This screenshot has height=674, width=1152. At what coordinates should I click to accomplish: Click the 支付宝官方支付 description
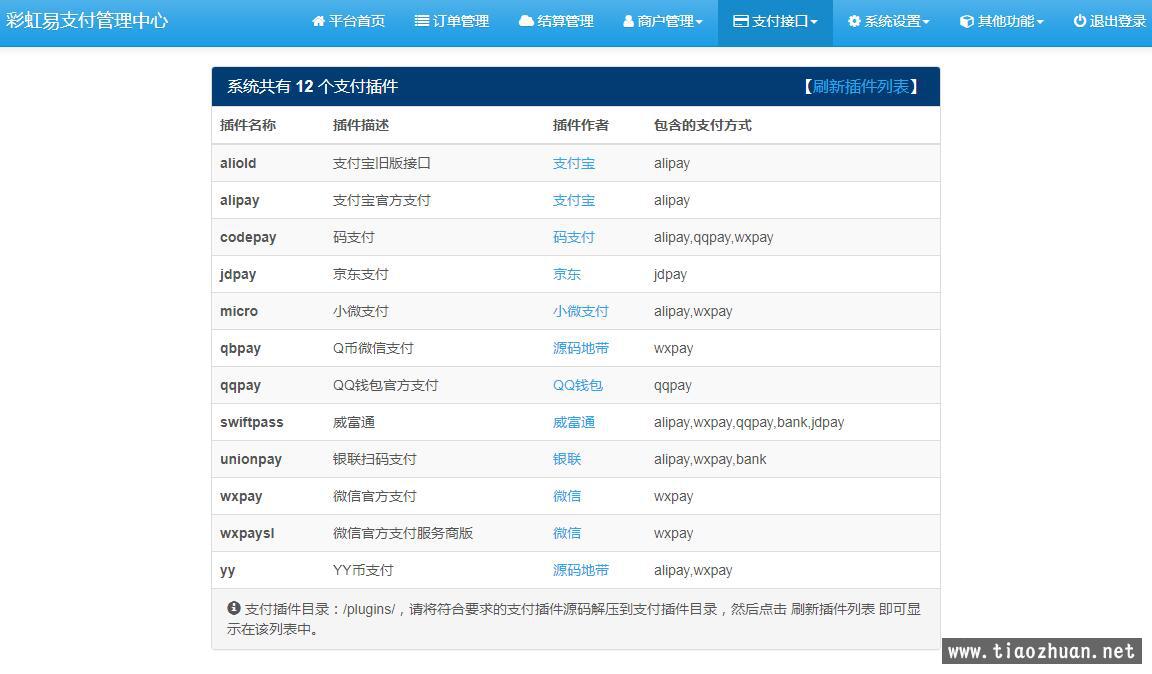click(x=381, y=200)
